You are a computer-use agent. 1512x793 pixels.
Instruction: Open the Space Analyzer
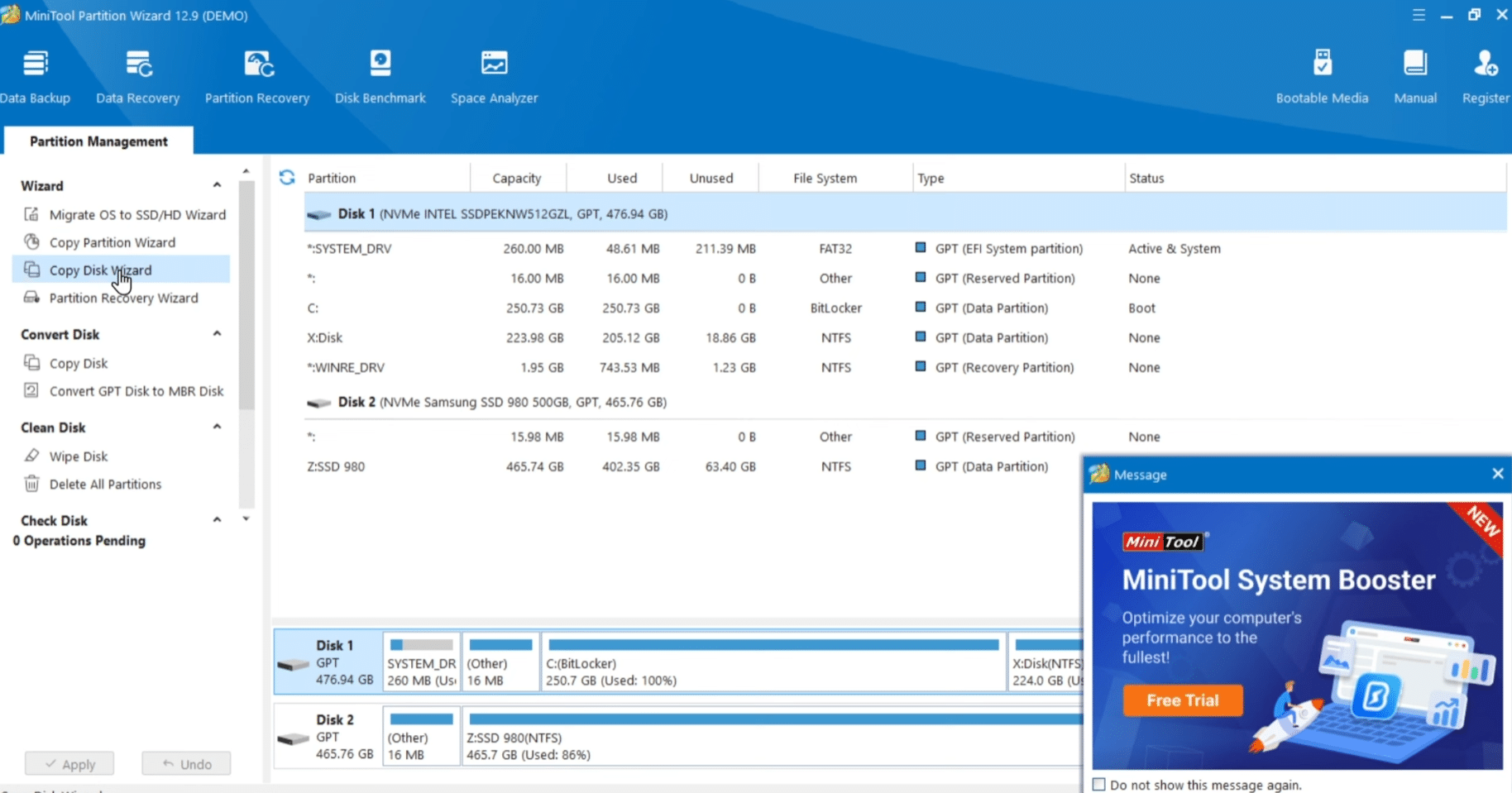[x=494, y=74]
